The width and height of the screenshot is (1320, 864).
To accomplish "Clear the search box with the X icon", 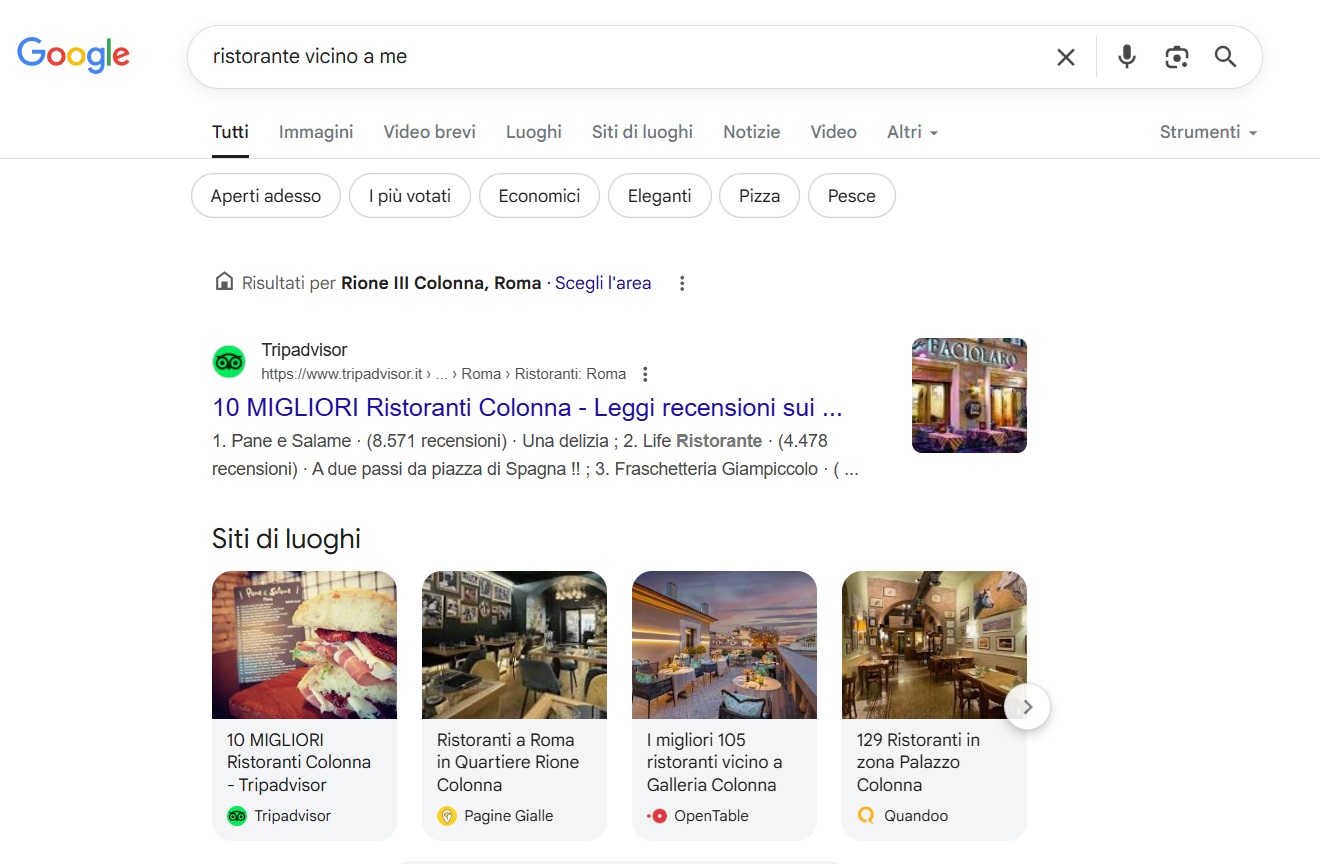I will (x=1066, y=57).
